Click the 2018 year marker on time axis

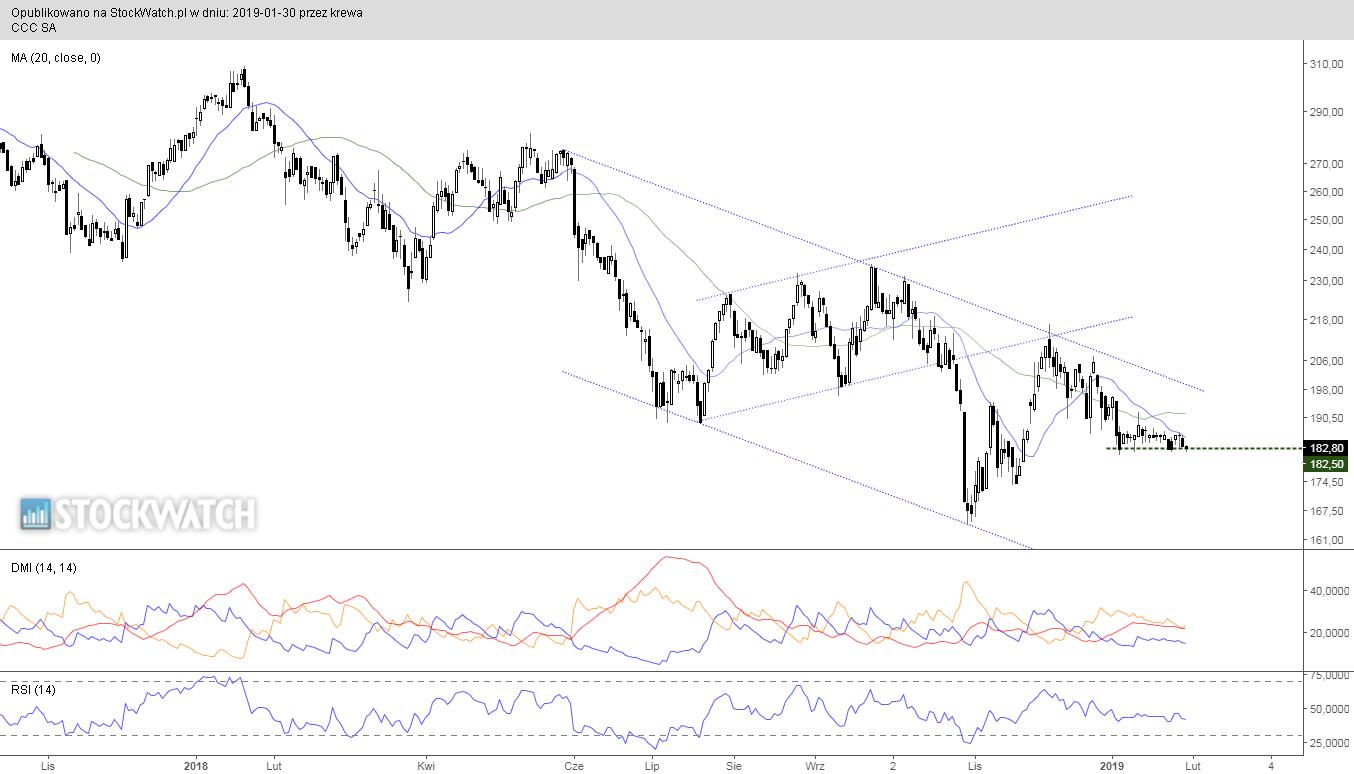coord(197,765)
